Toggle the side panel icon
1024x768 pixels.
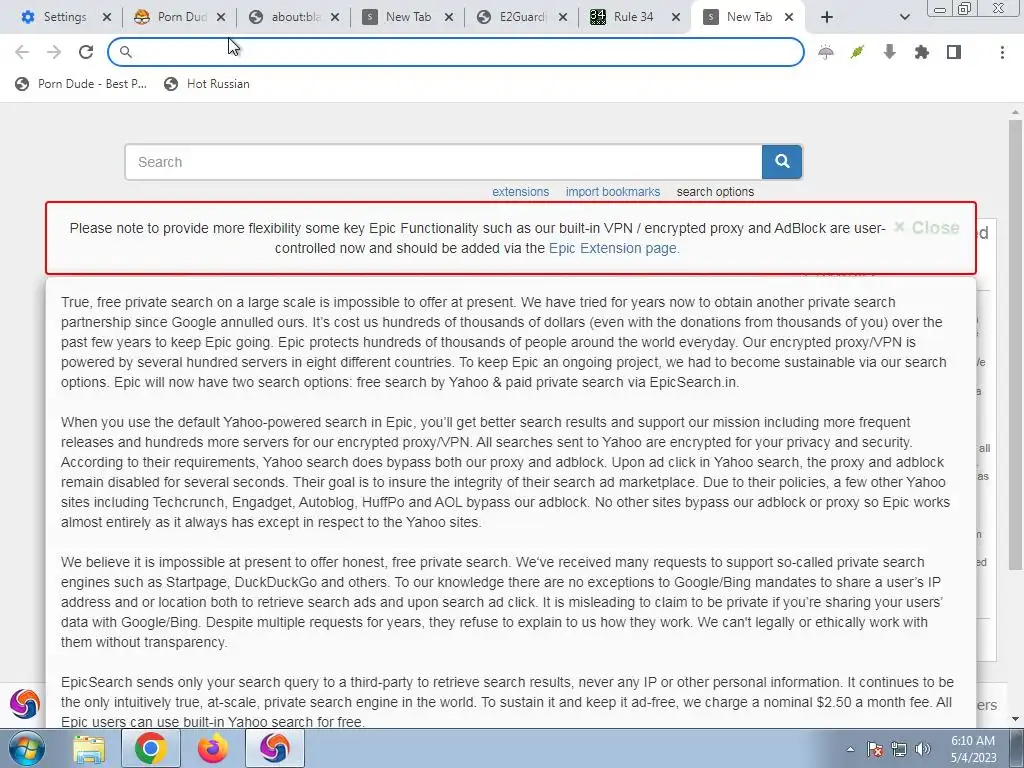(953, 52)
